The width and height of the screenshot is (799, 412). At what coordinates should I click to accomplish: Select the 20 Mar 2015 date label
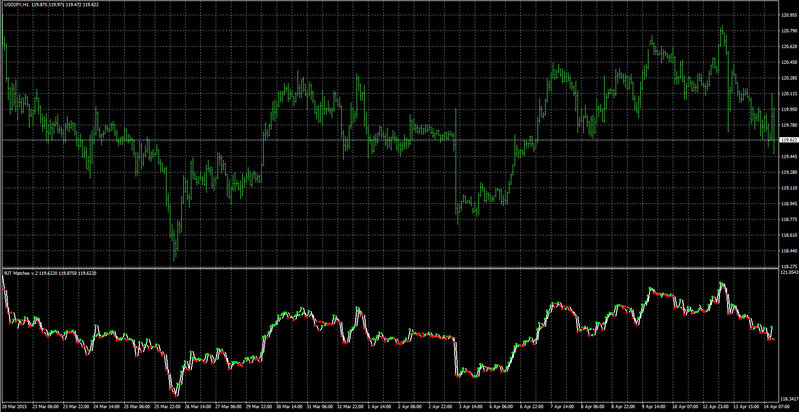13,406
